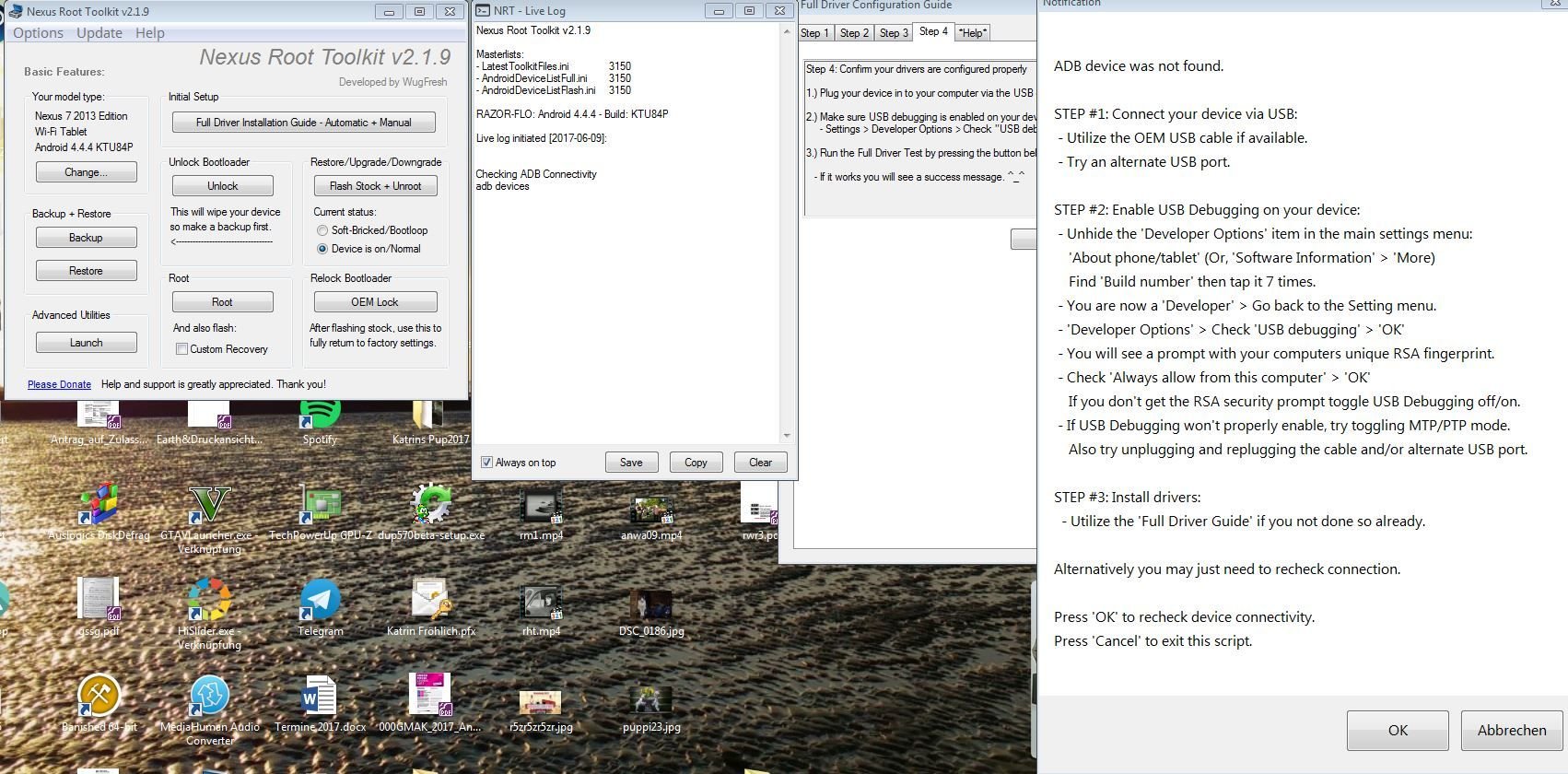1568x774 pixels.
Task: Switch to Step 2 tab in Driver Guide
Action: click(x=854, y=33)
